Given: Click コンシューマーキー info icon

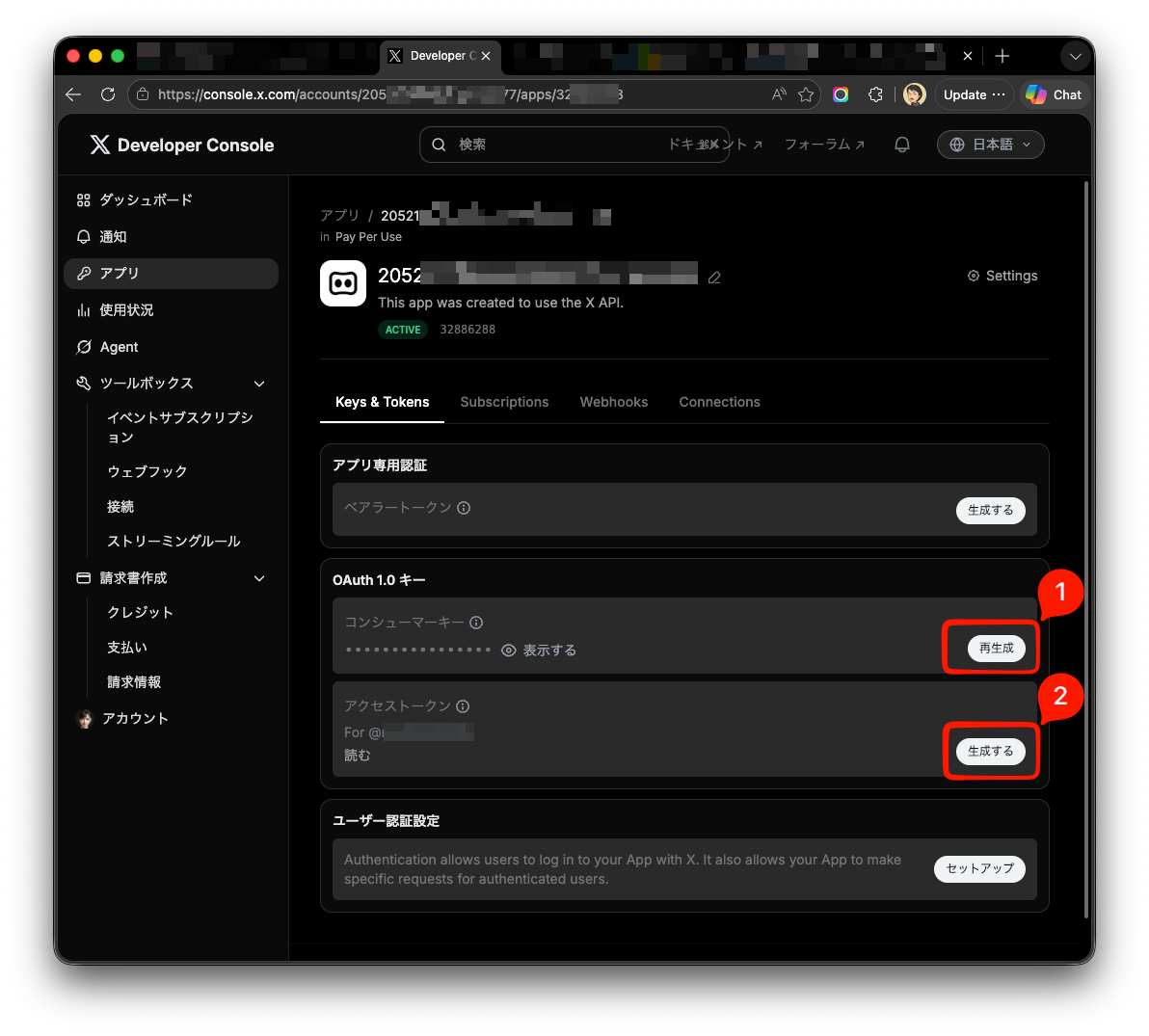Looking at the screenshot, I should 476,622.
